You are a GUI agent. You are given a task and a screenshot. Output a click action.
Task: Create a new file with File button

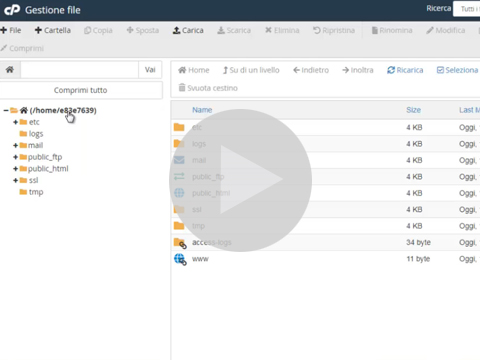[11, 30]
